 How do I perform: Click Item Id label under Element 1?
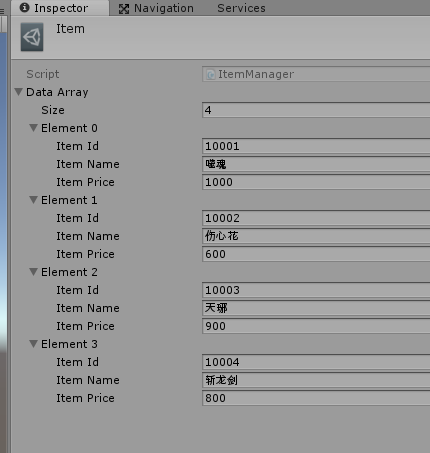pos(77,218)
